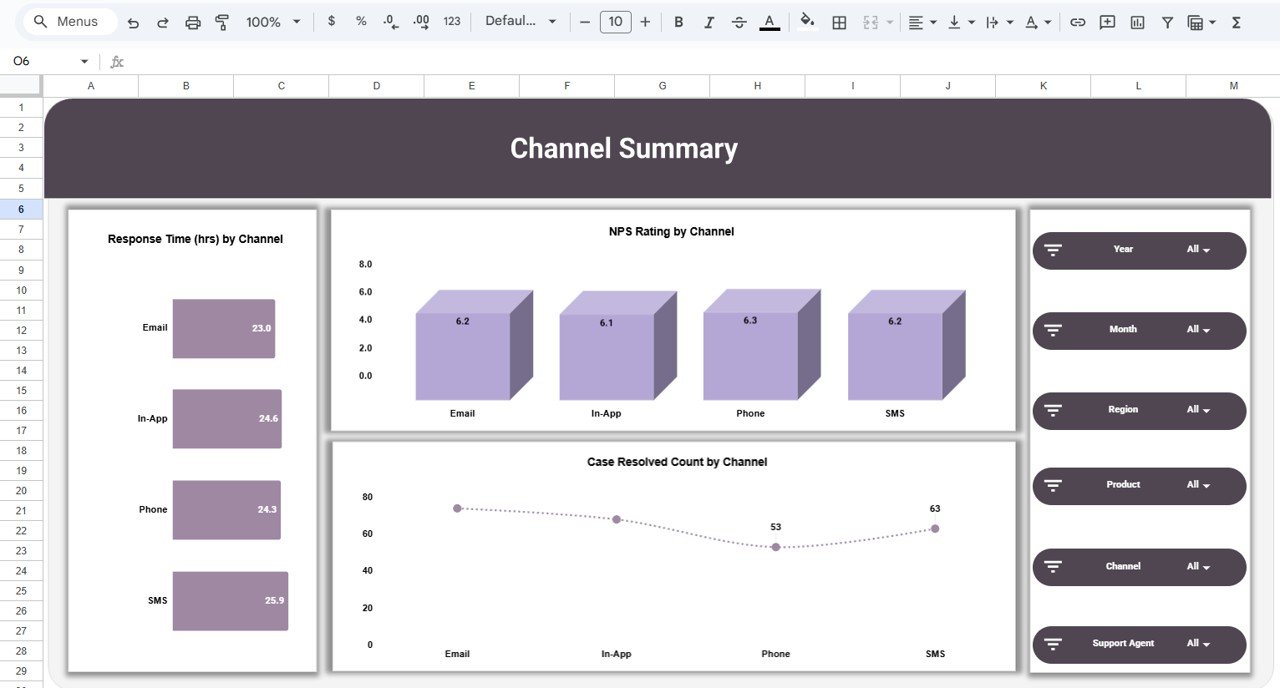Image resolution: width=1280 pixels, height=688 pixels.
Task: Open the Insert chart tool
Action: (1137, 20)
